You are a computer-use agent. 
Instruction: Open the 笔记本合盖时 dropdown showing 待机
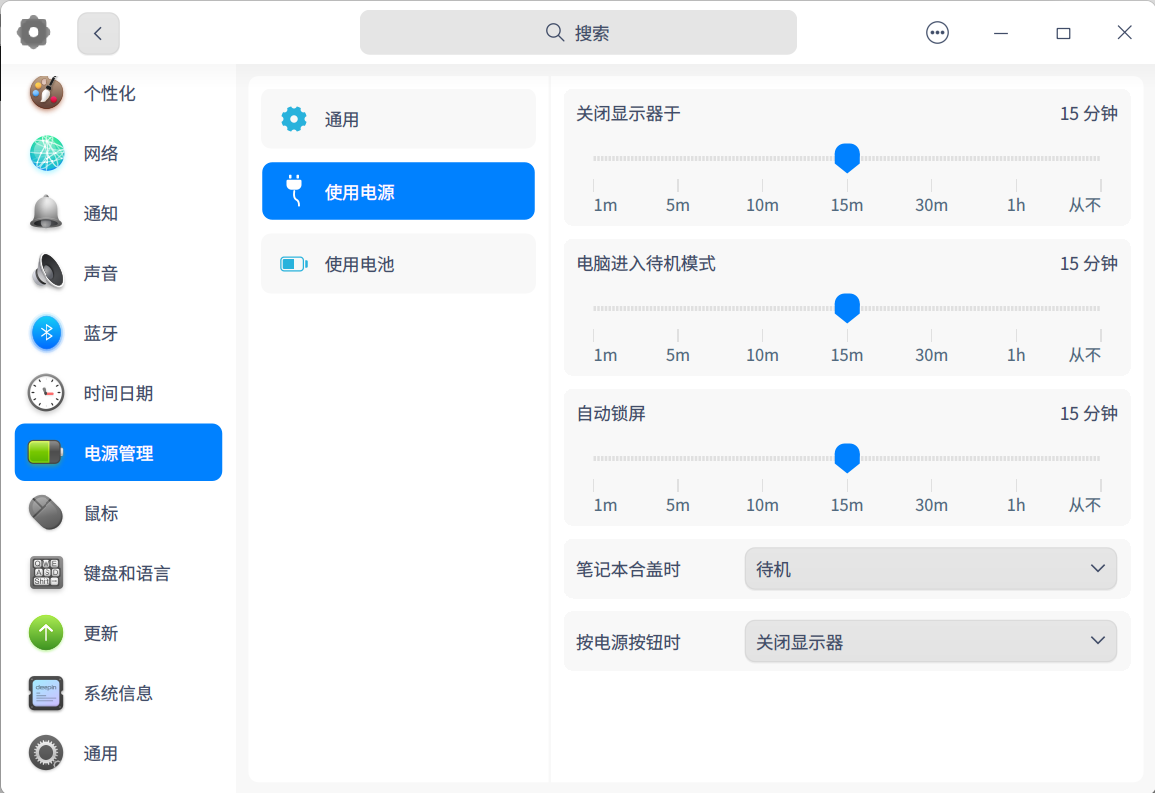coord(931,568)
